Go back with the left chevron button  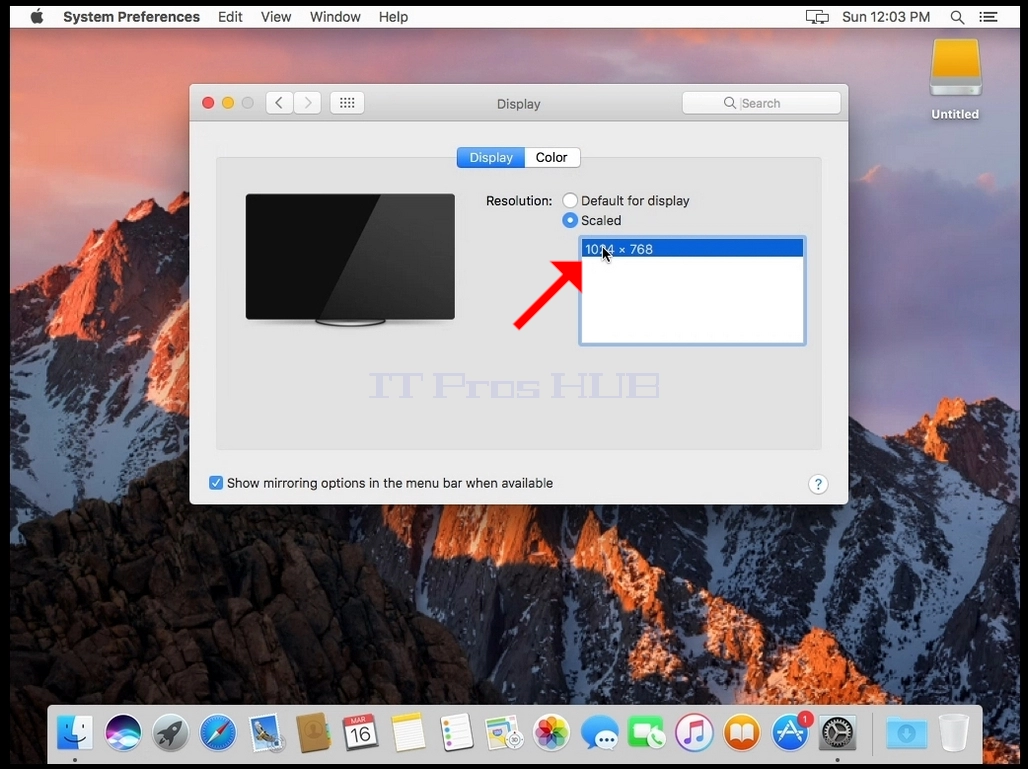279,103
